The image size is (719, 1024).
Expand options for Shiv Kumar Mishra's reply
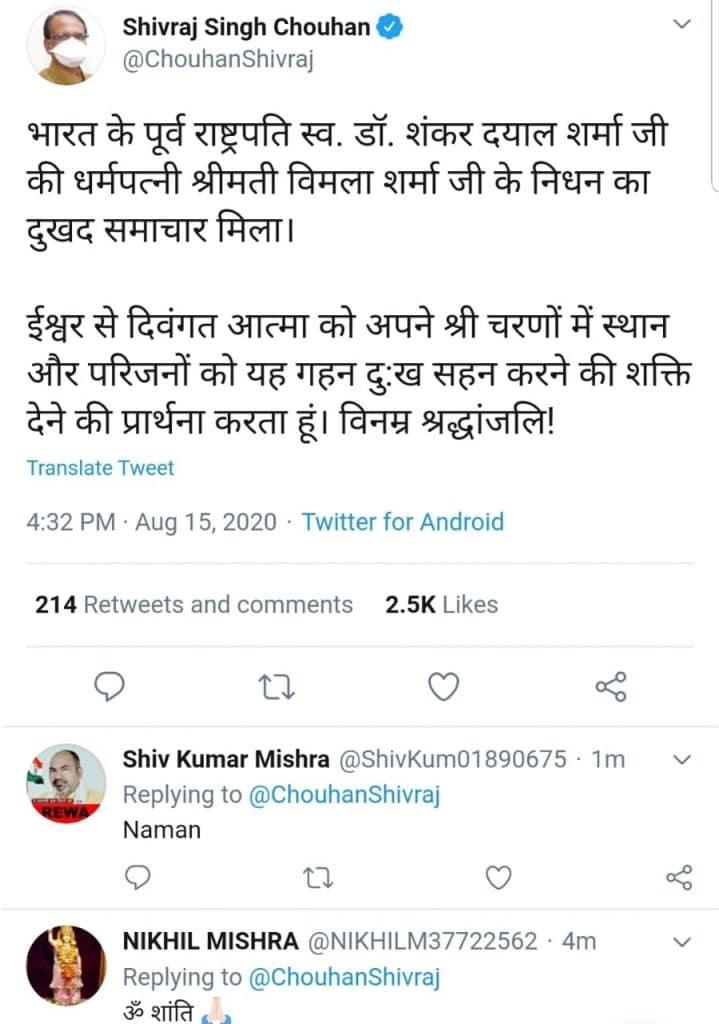pyautogui.click(x=681, y=760)
